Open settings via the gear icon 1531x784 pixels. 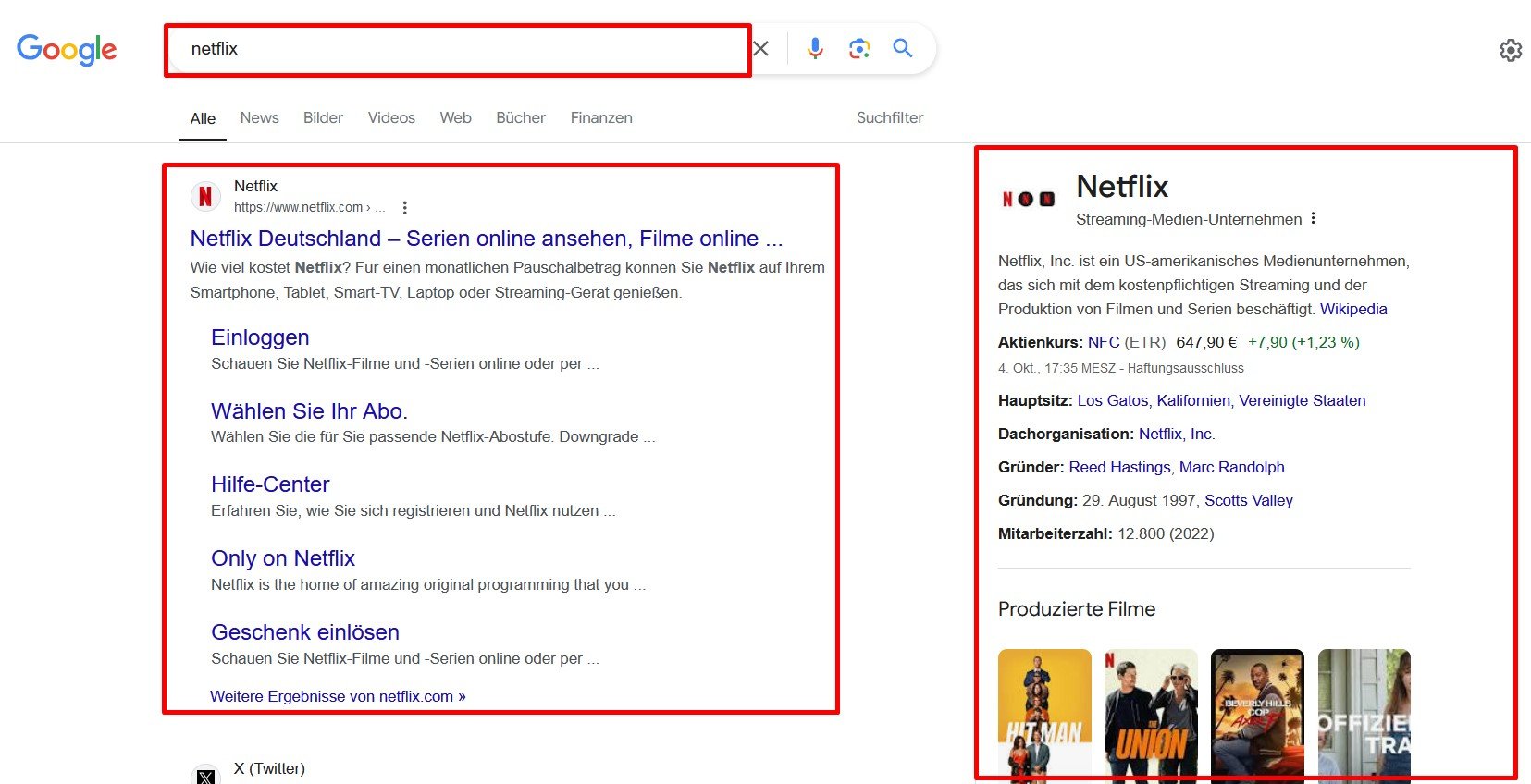pos(1511,50)
